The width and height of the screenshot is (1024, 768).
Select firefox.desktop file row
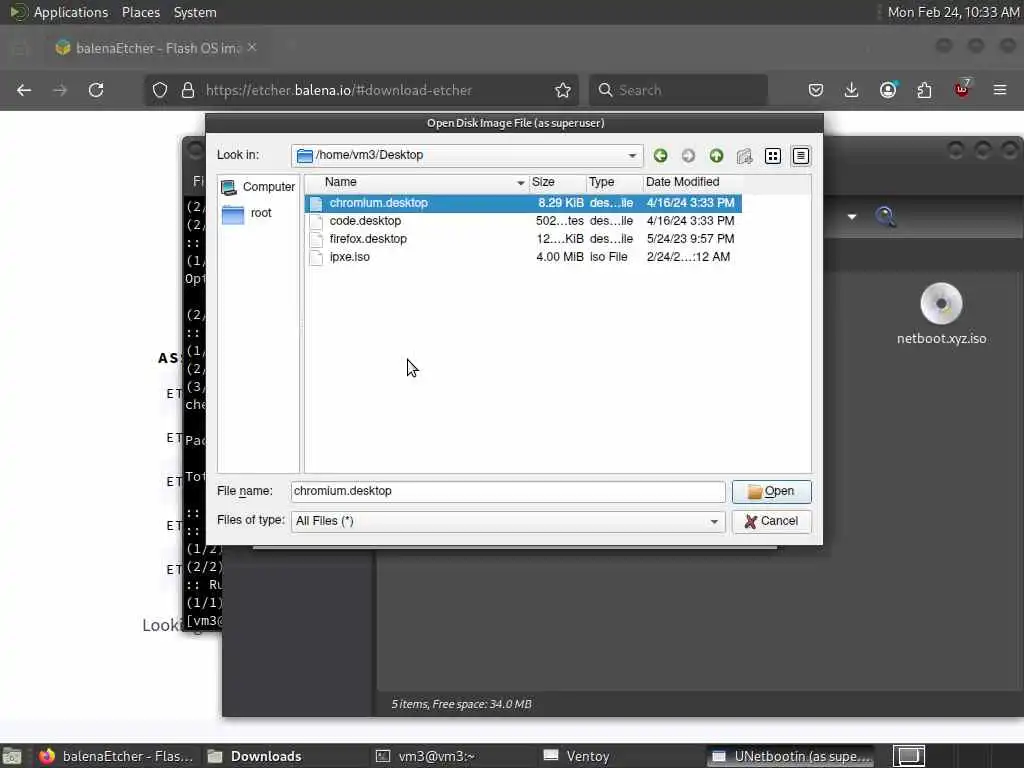[x=523, y=239]
